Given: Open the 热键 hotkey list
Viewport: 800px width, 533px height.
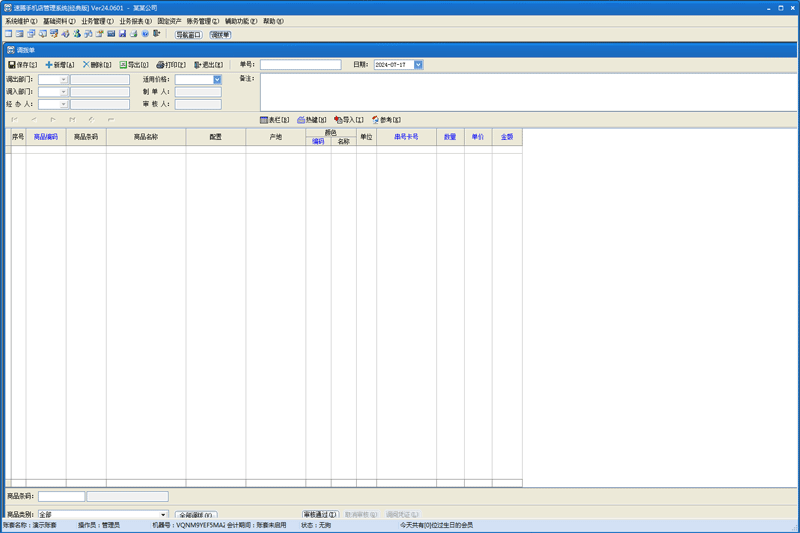Looking at the screenshot, I should coord(301,120).
